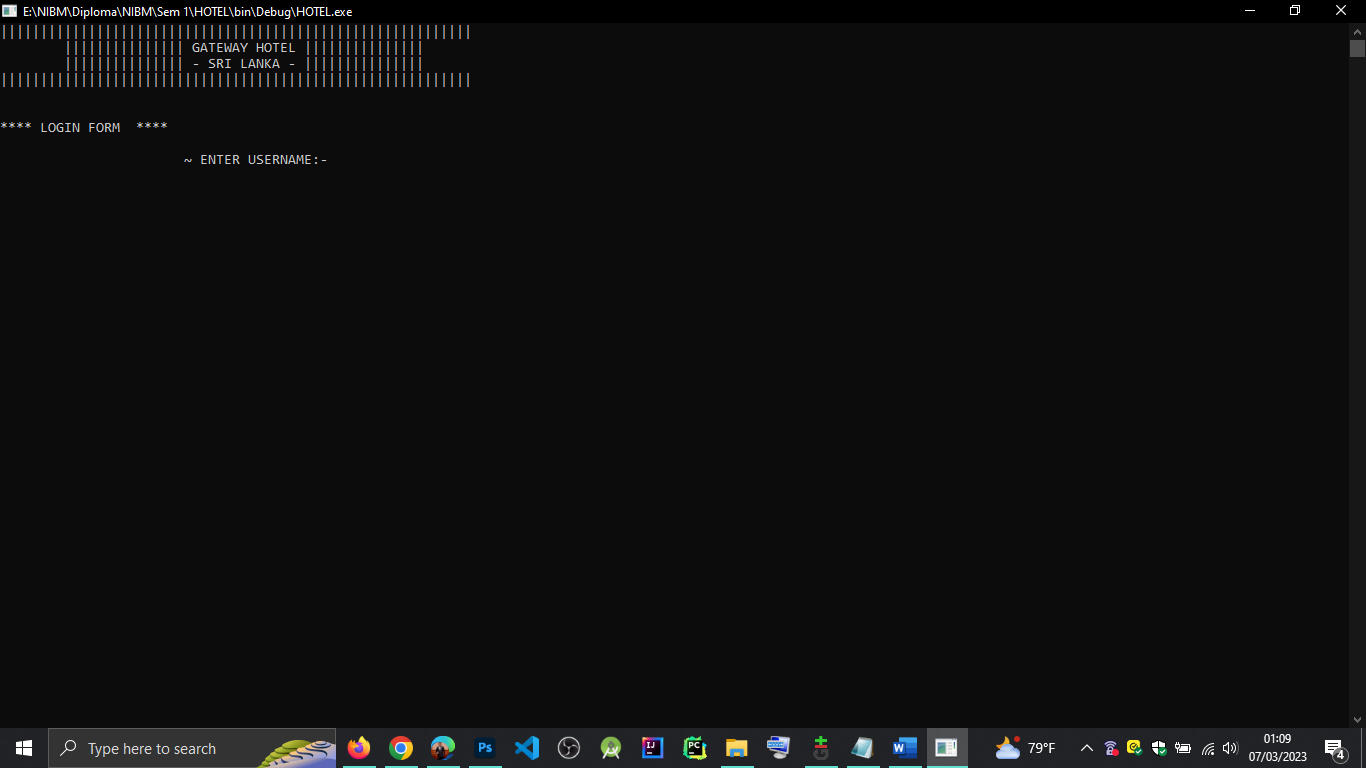The width and height of the screenshot is (1366, 768).
Task: Open the Start menu
Action: click(22, 748)
